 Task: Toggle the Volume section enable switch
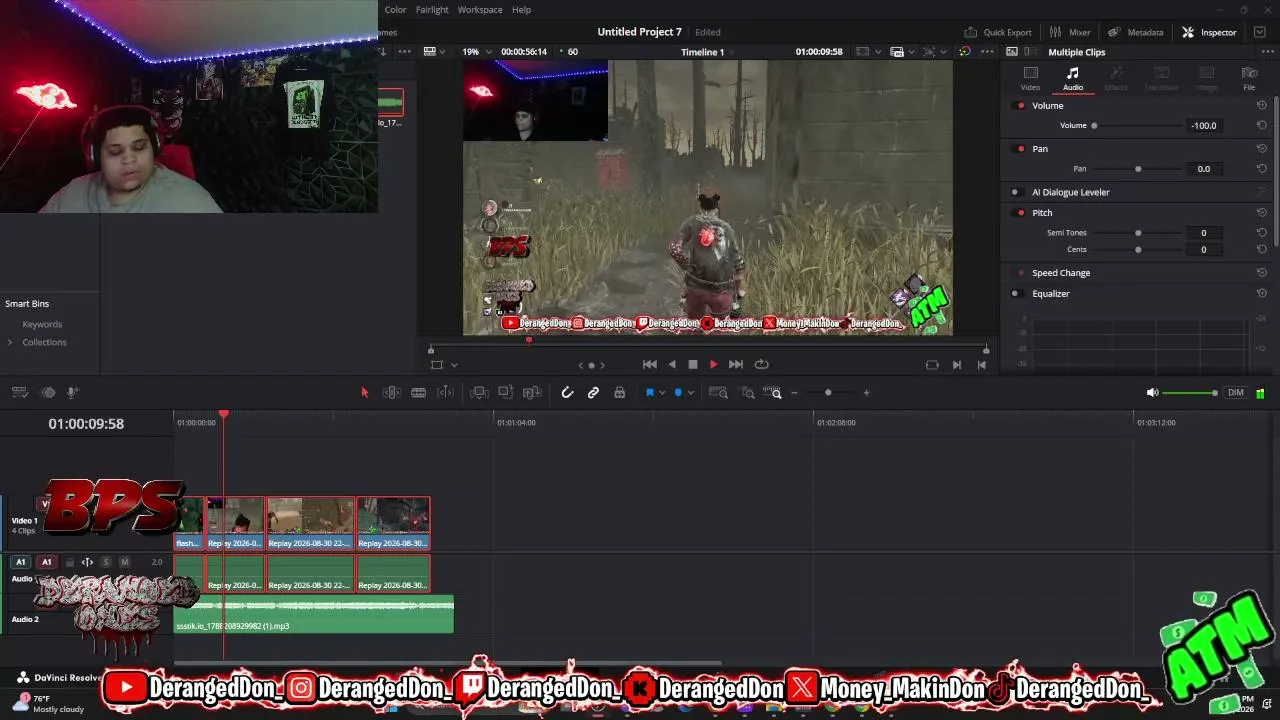tap(1020, 106)
